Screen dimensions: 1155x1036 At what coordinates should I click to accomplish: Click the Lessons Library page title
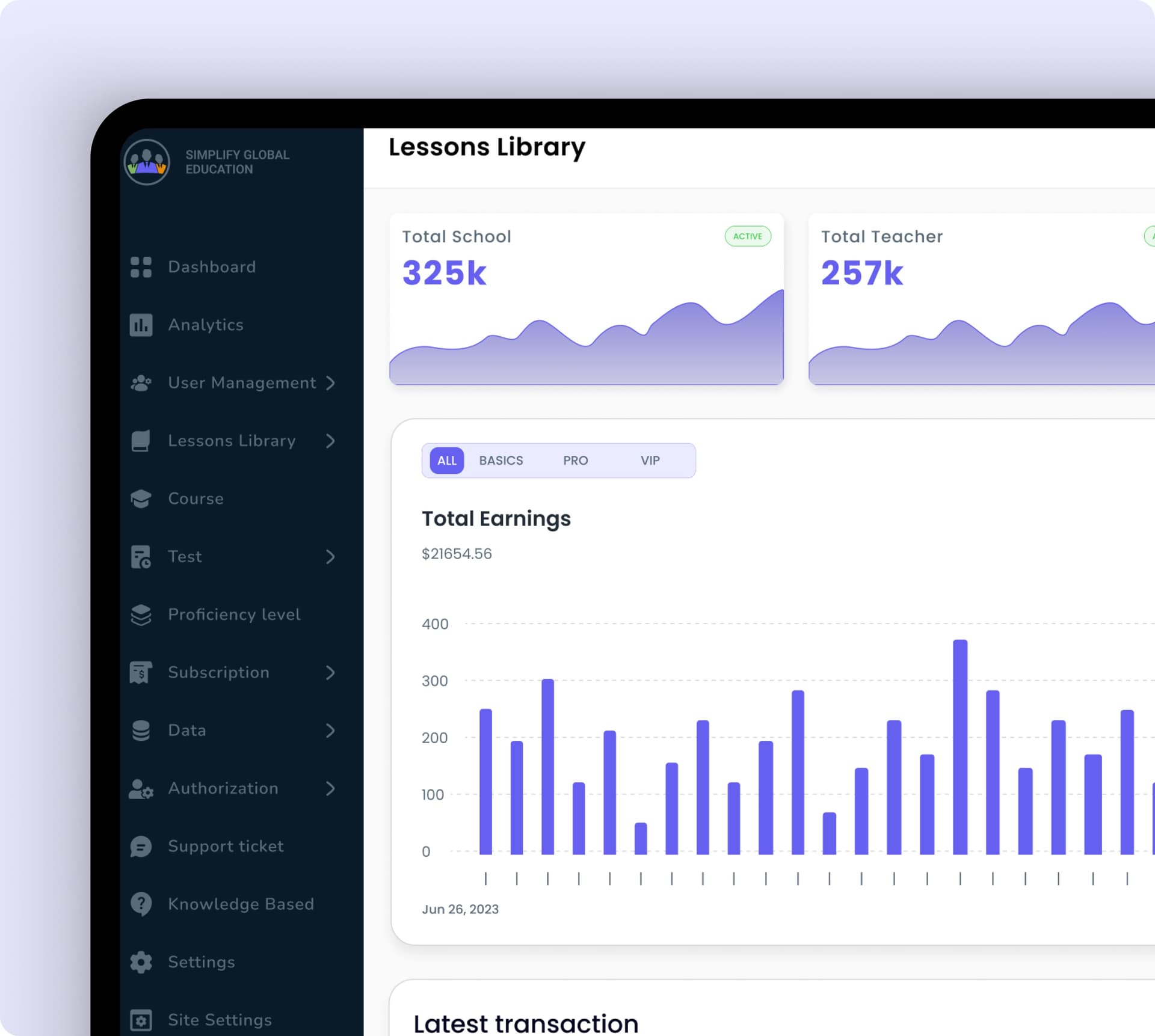click(x=487, y=147)
